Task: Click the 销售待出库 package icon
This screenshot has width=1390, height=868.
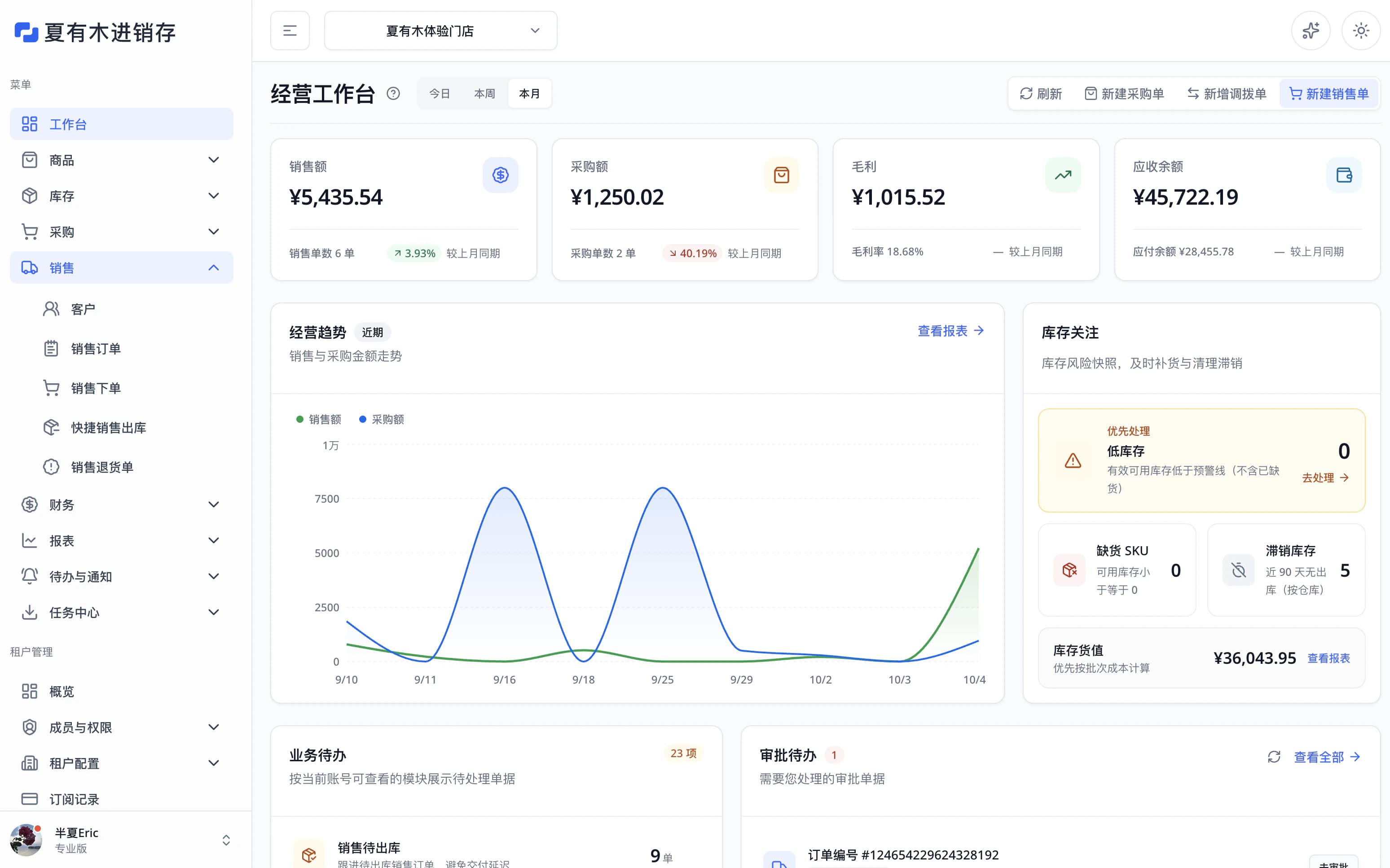Action: click(x=309, y=854)
